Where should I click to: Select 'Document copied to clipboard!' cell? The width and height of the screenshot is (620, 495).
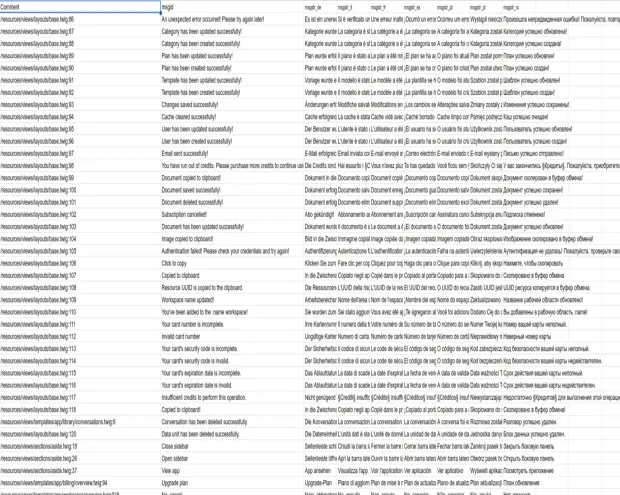(232, 178)
